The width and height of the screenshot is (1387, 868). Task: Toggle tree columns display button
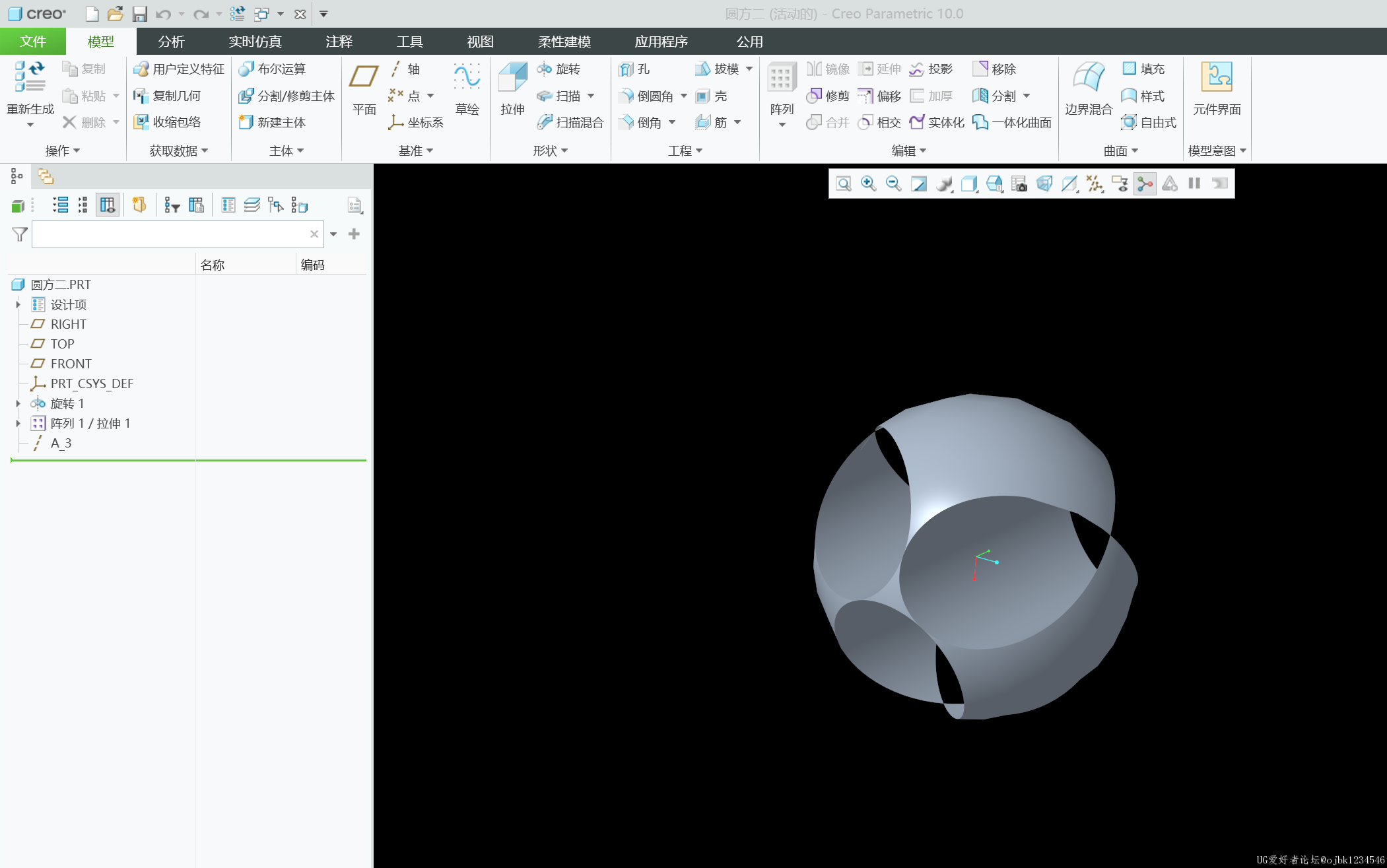click(107, 205)
